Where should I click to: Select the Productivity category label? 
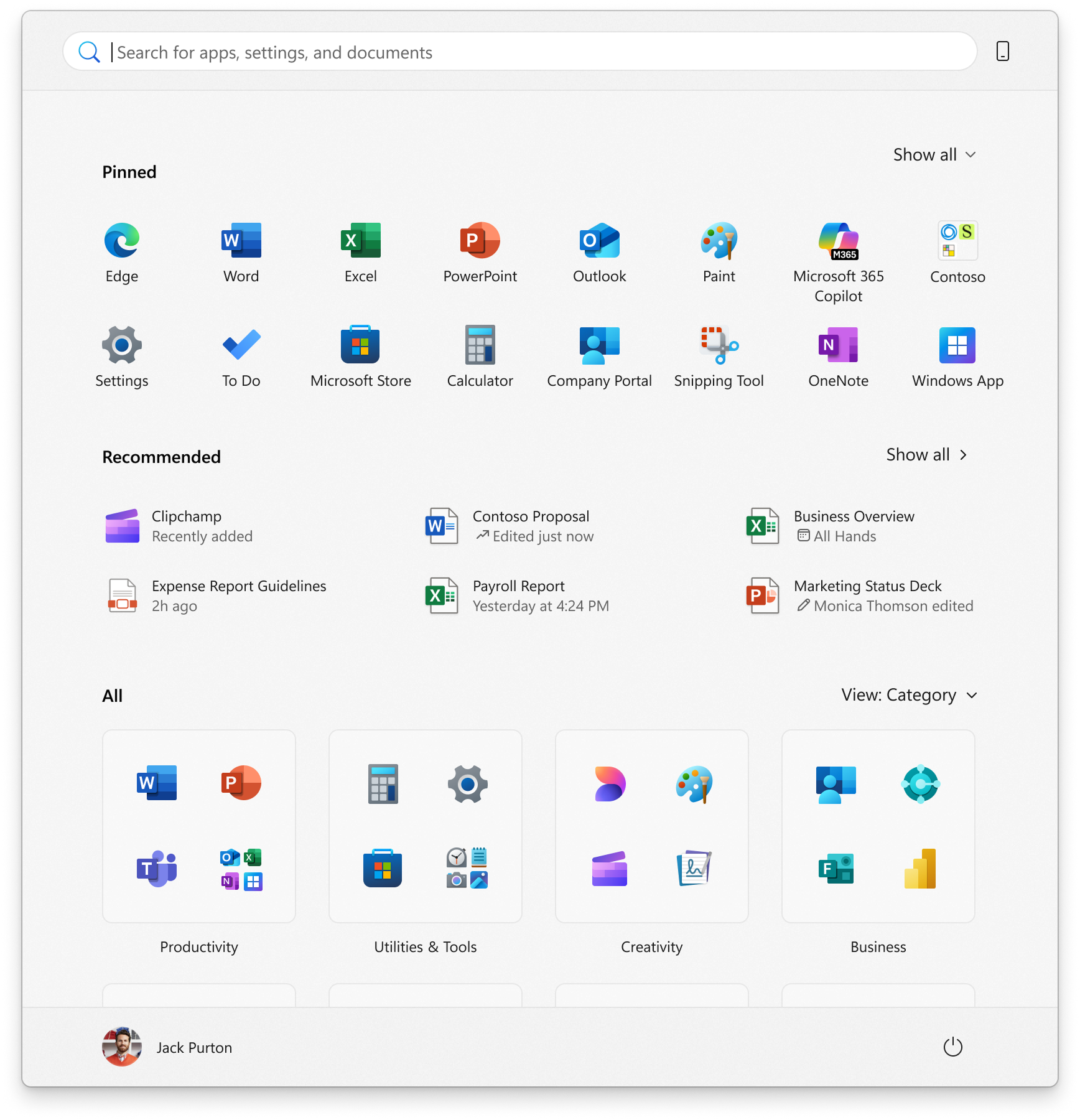199,947
